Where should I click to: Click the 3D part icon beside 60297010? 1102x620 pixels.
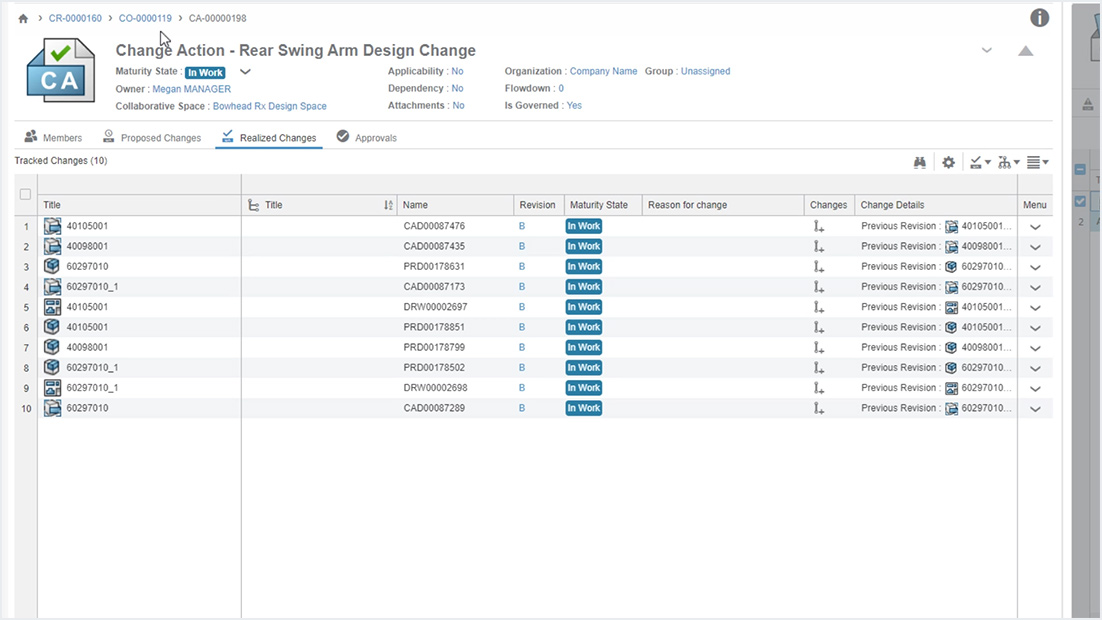coord(52,266)
